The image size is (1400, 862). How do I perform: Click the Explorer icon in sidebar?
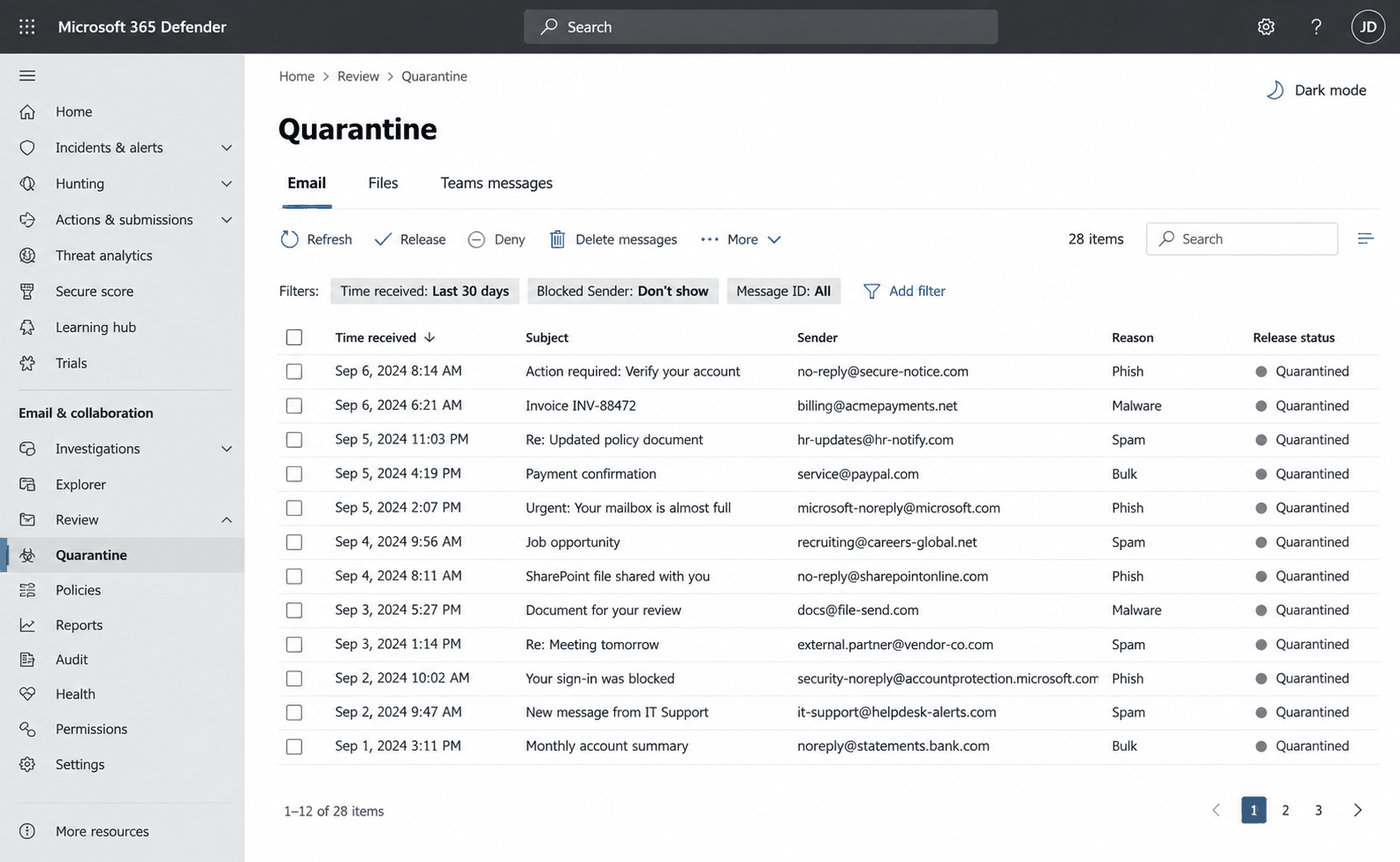[27, 485]
